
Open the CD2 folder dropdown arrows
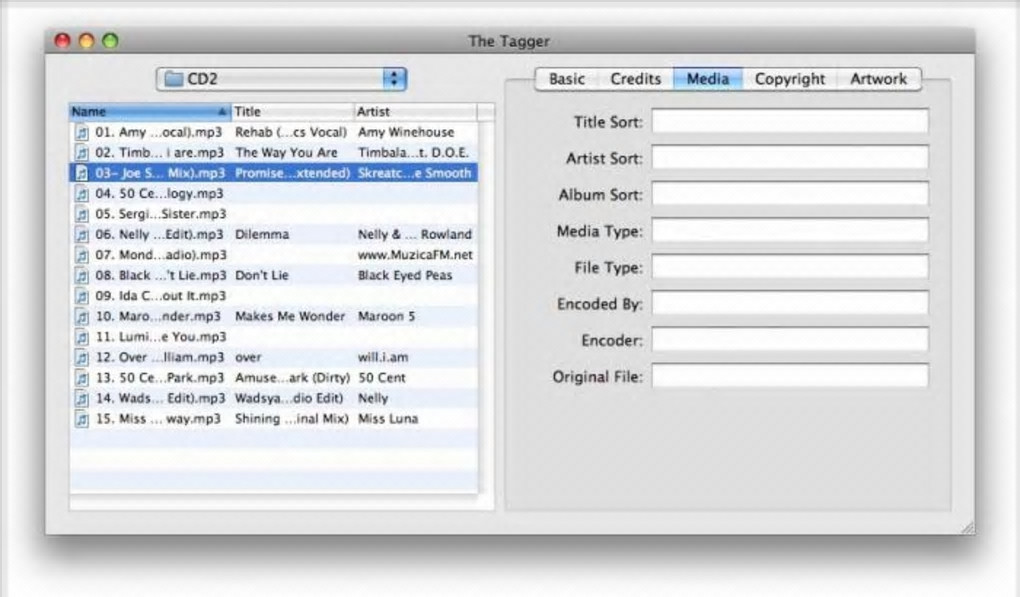pyautogui.click(x=394, y=79)
